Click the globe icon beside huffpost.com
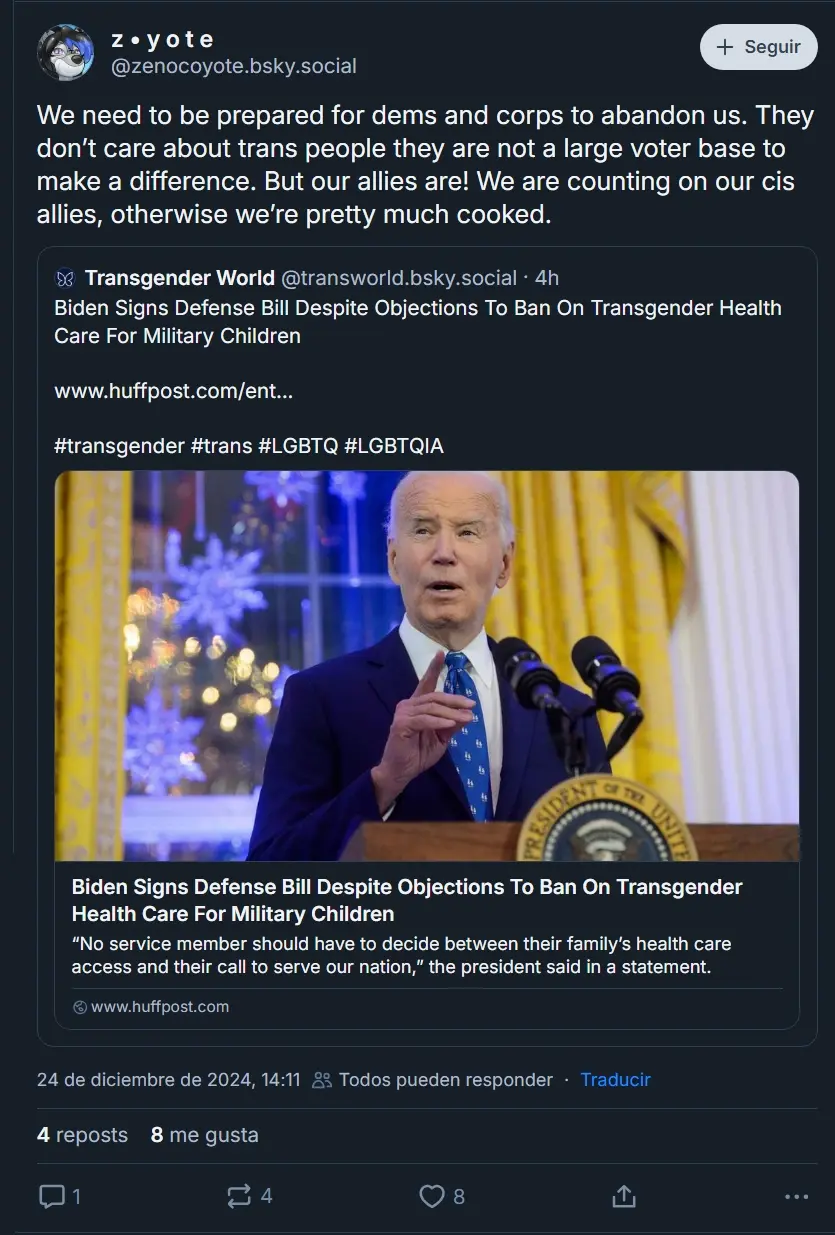The width and height of the screenshot is (835, 1235). 80,1007
